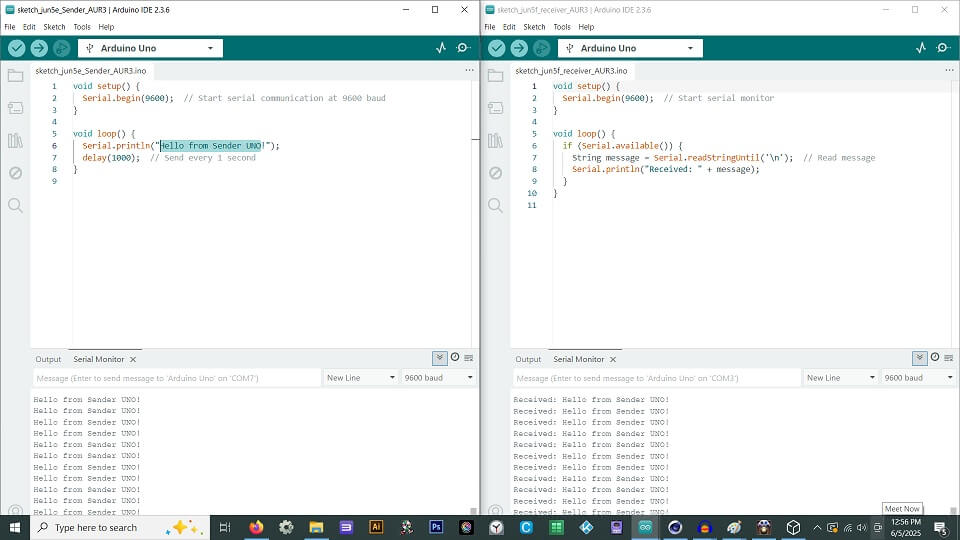960x540 pixels.
Task: Toggle autoscroll in Sender Serial Monitor
Action: pos(440,358)
